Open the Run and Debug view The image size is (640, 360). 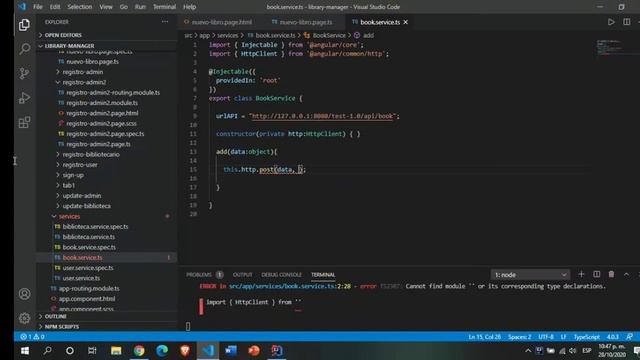point(24,98)
